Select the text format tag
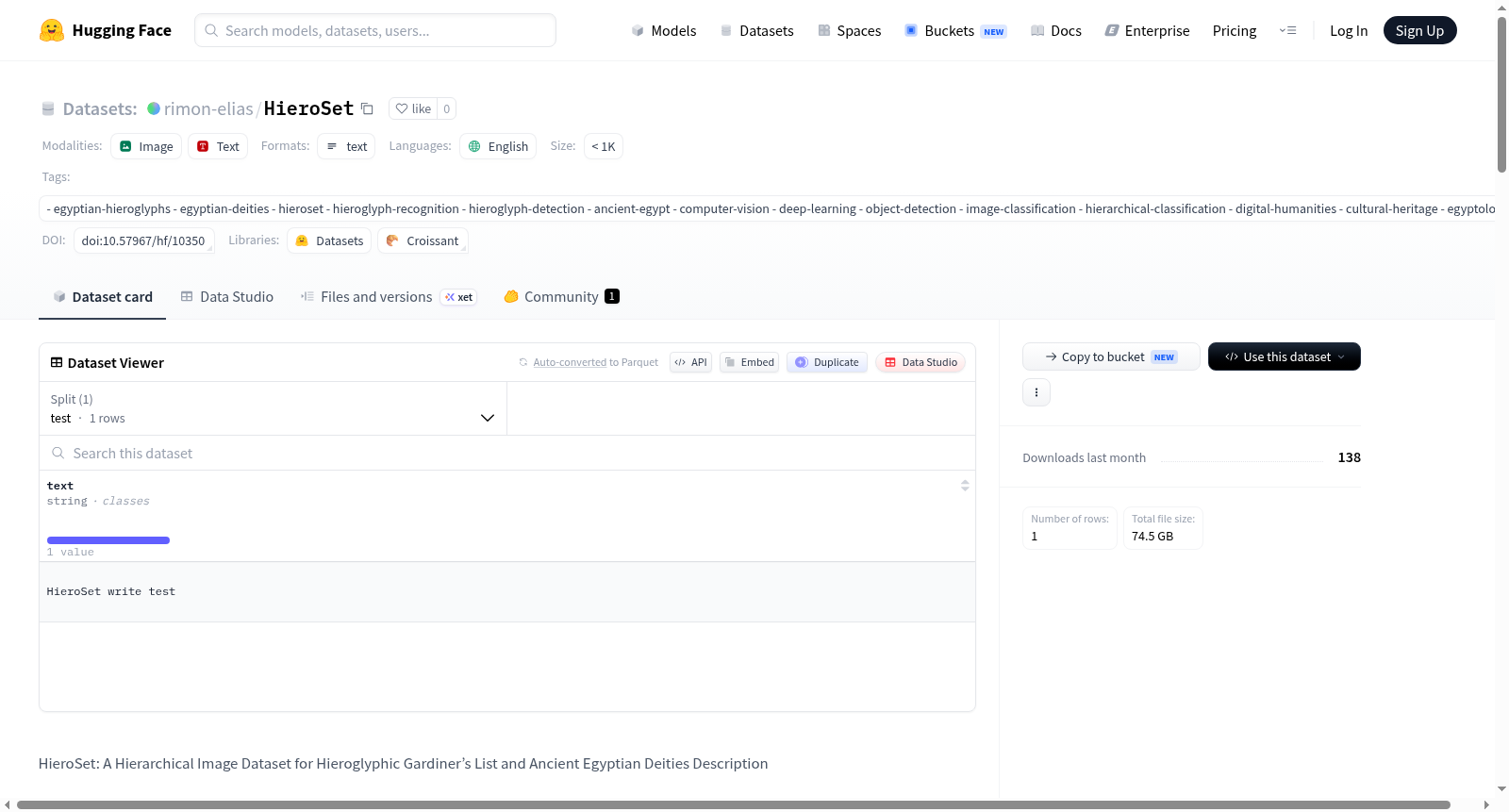This screenshot has height=812, width=1509. [x=346, y=146]
